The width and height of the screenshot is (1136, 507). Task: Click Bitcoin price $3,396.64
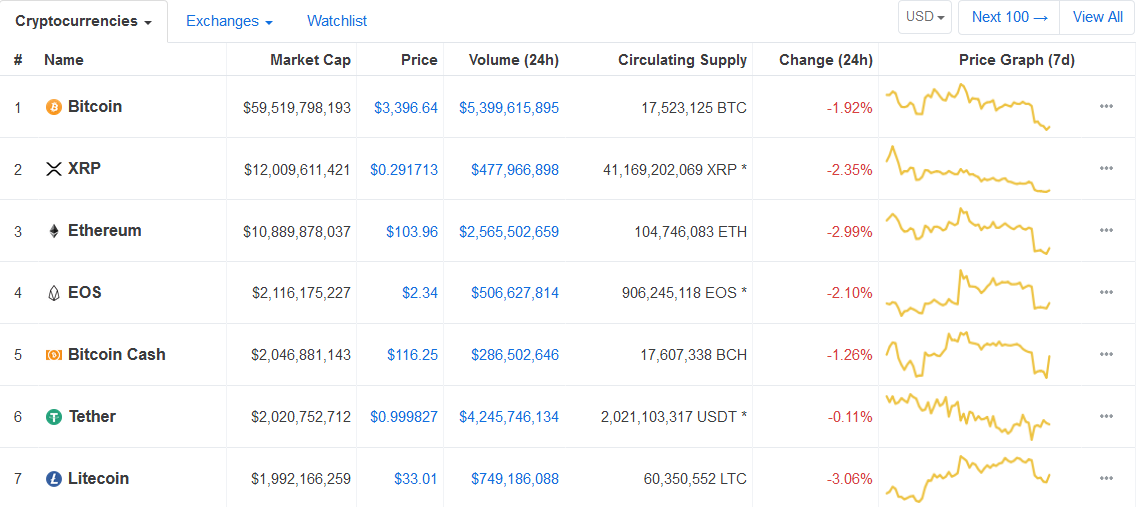[406, 108]
